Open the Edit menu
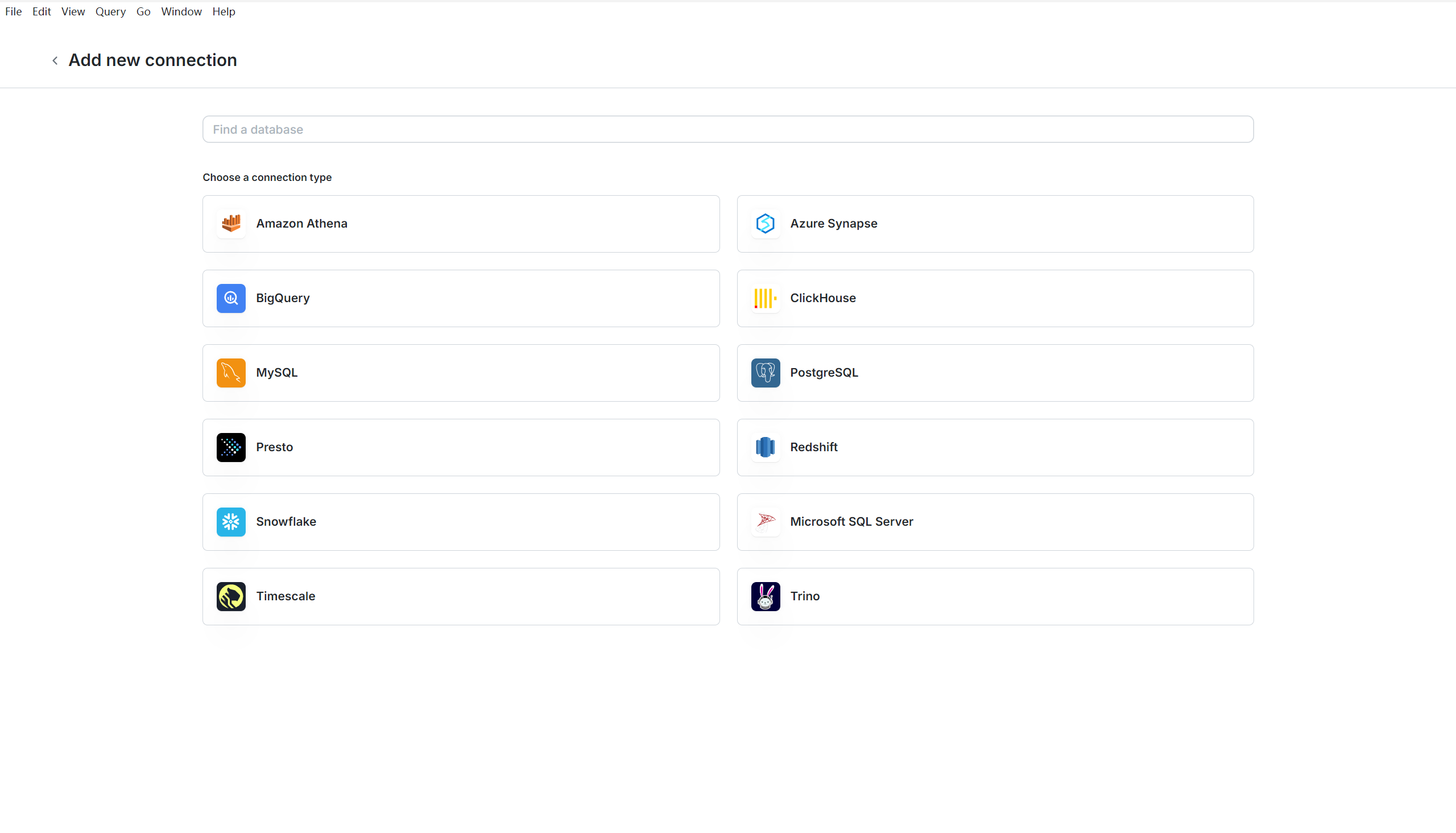 pos(42,11)
